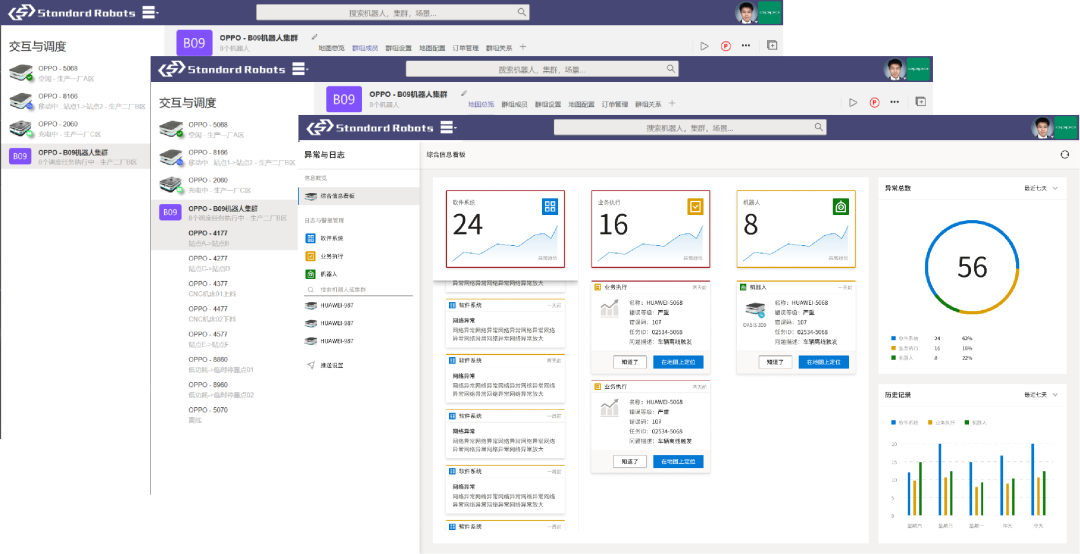Image resolution: width=1080 pixels, height=554 pixels.
Task: Switch to 地图总览 tab in middle window
Action: (481, 105)
